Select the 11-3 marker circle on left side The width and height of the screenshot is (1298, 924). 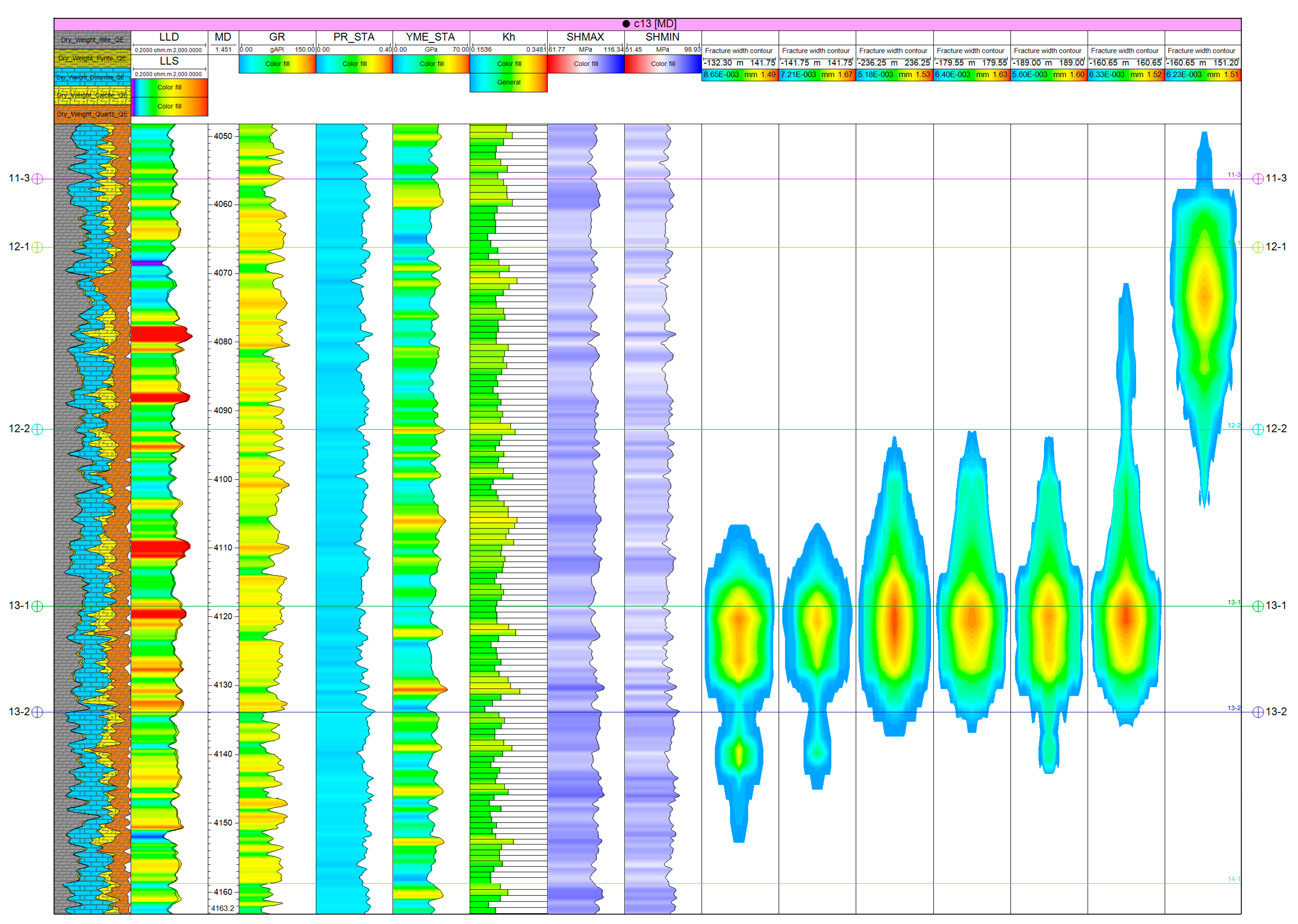[x=37, y=179]
